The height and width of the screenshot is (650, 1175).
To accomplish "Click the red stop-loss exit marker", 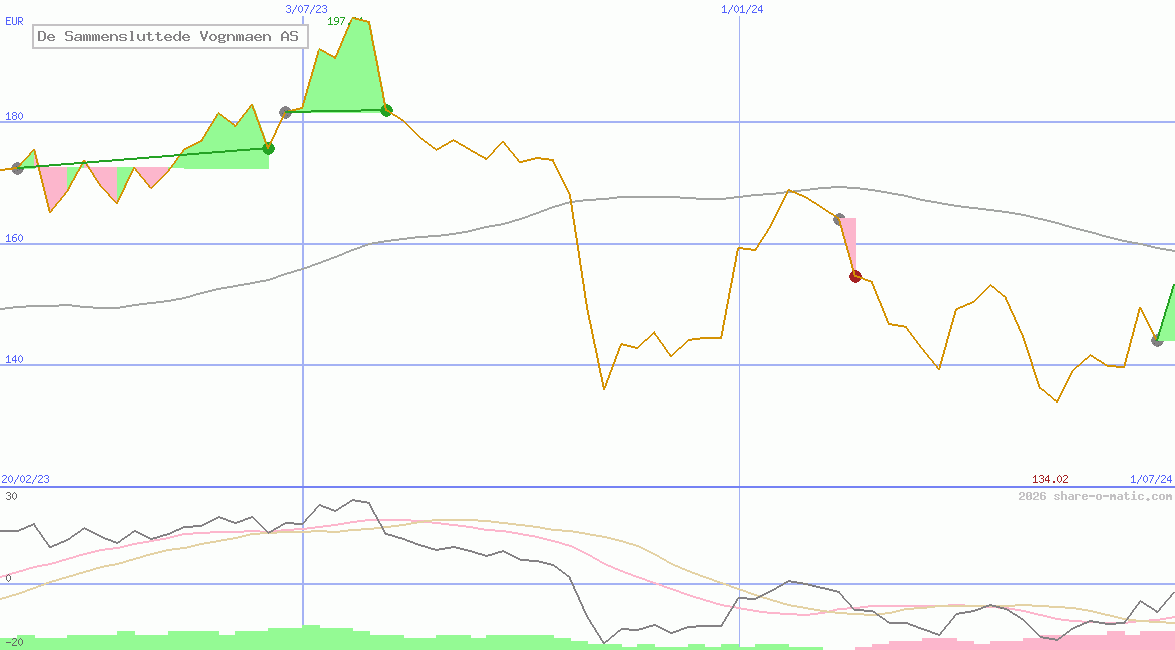I will point(855,277).
